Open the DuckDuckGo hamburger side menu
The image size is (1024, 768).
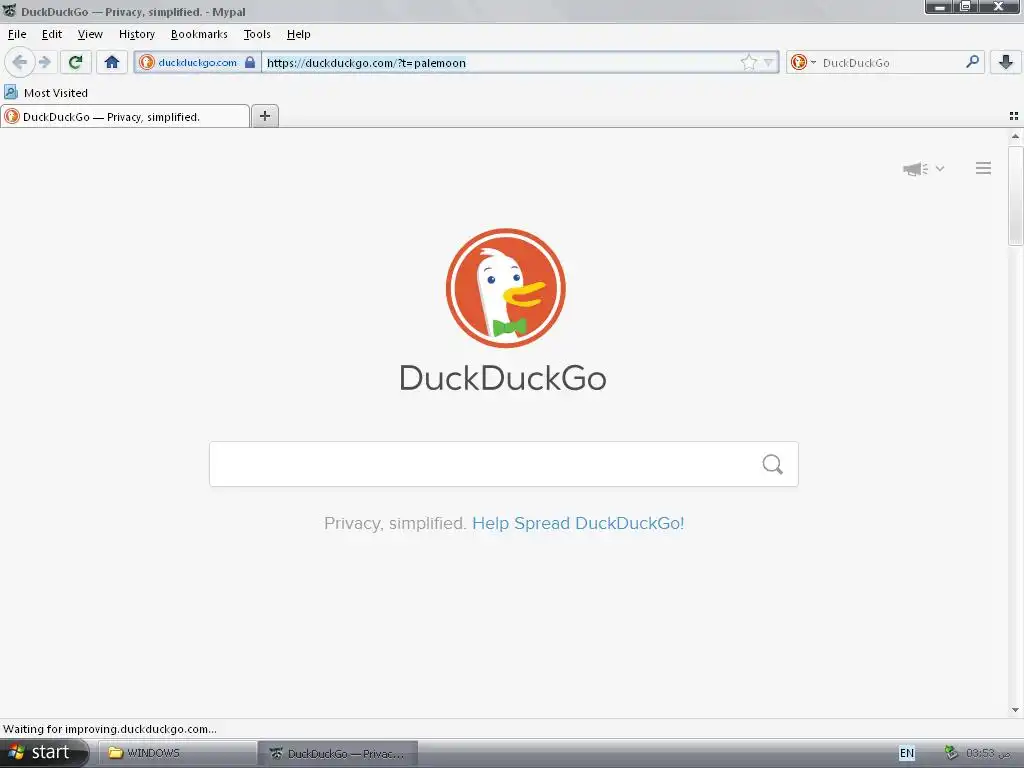(983, 168)
